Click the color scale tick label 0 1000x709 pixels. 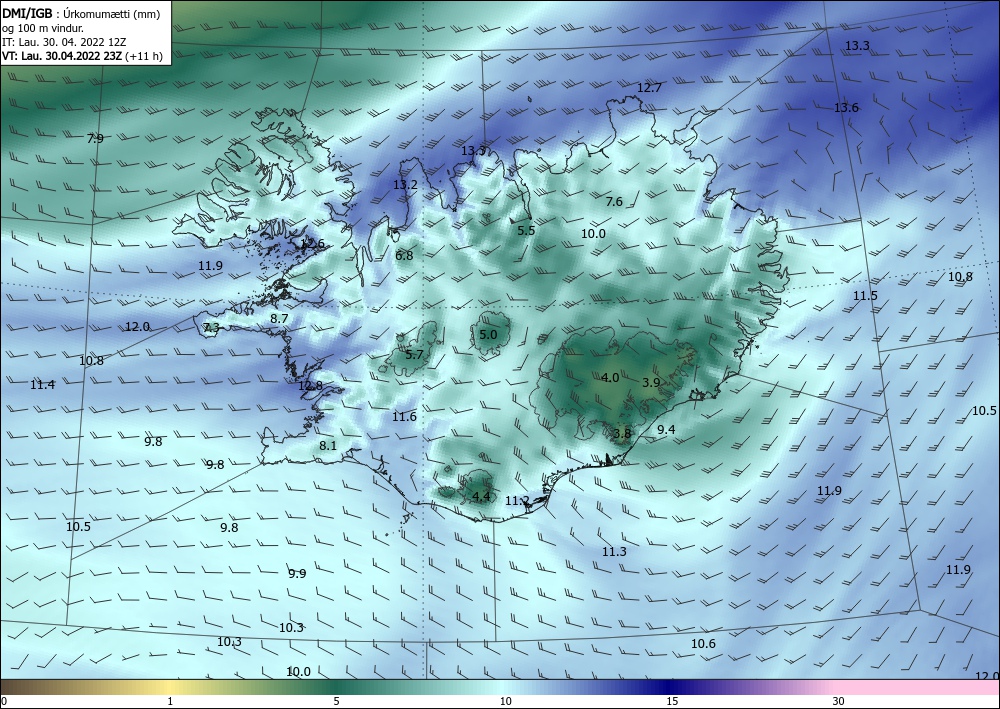[4, 701]
